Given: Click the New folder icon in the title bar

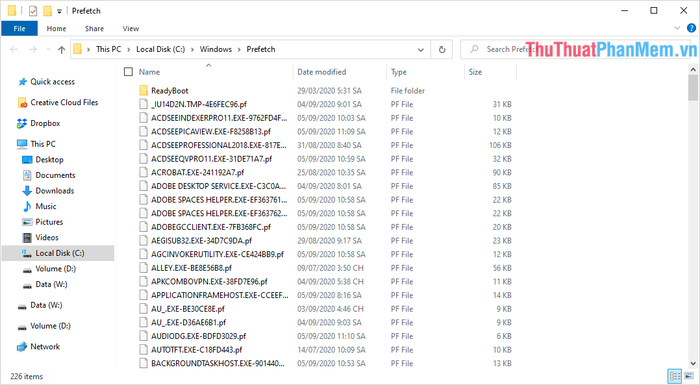Looking at the screenshot, I should click(47, 11).
